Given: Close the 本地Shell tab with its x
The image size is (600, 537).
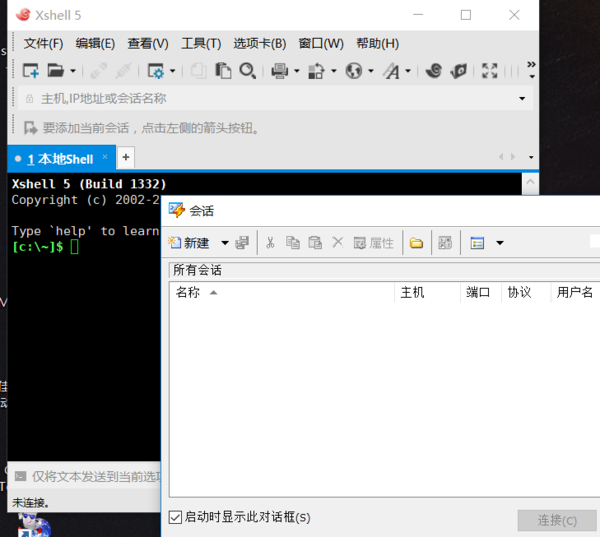Looking at the screenshot, I should 105,157.
